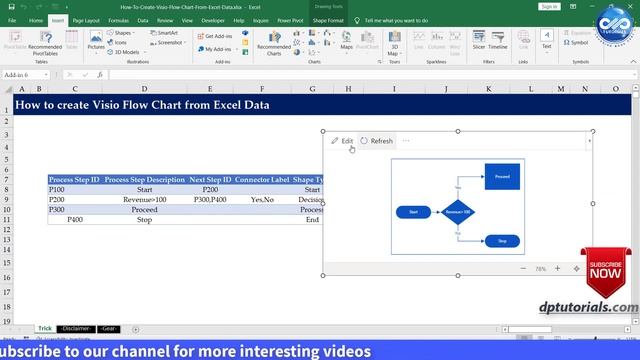Select the Trick sheet tab
The width and height of the screenshot is (640, 360).
coord(45,329)
